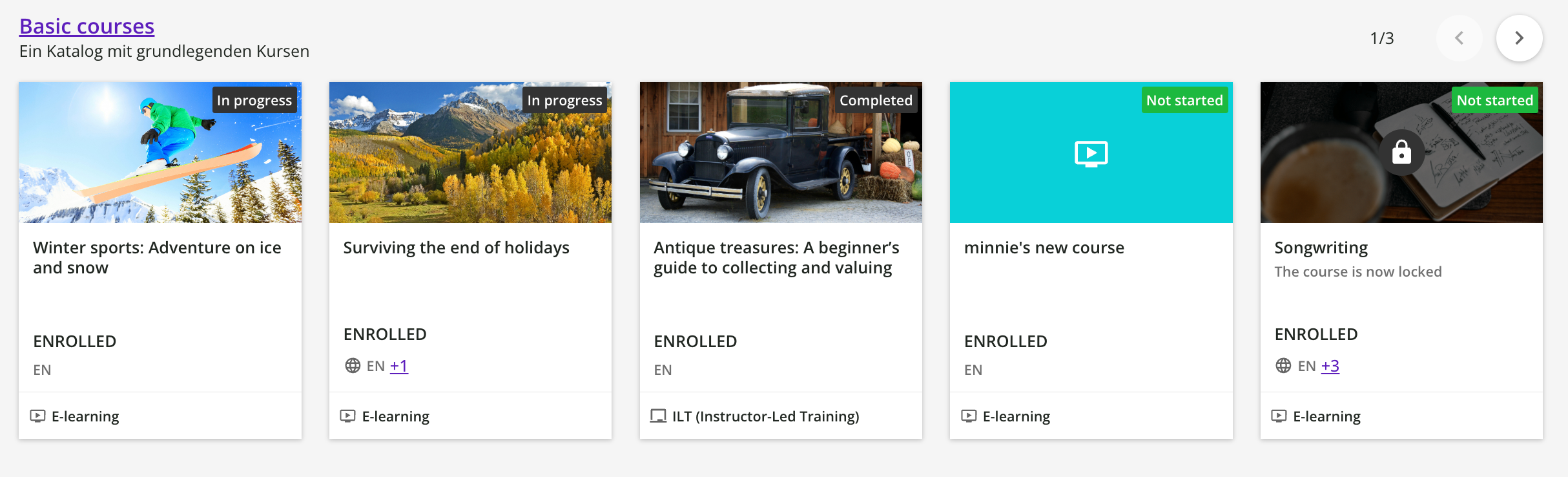This screenshot has width=1568, height=477.
Task: Open Winter sports: Adventure on ice course title
Action: click(157, 257)
